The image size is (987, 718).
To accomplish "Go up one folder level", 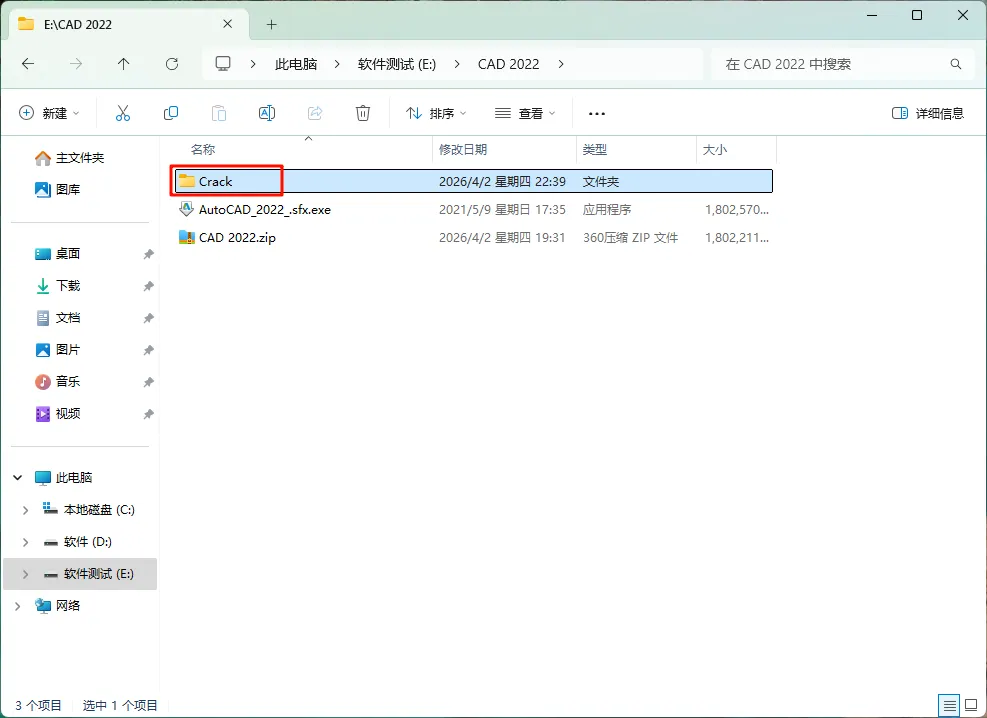I will point(123,64).
